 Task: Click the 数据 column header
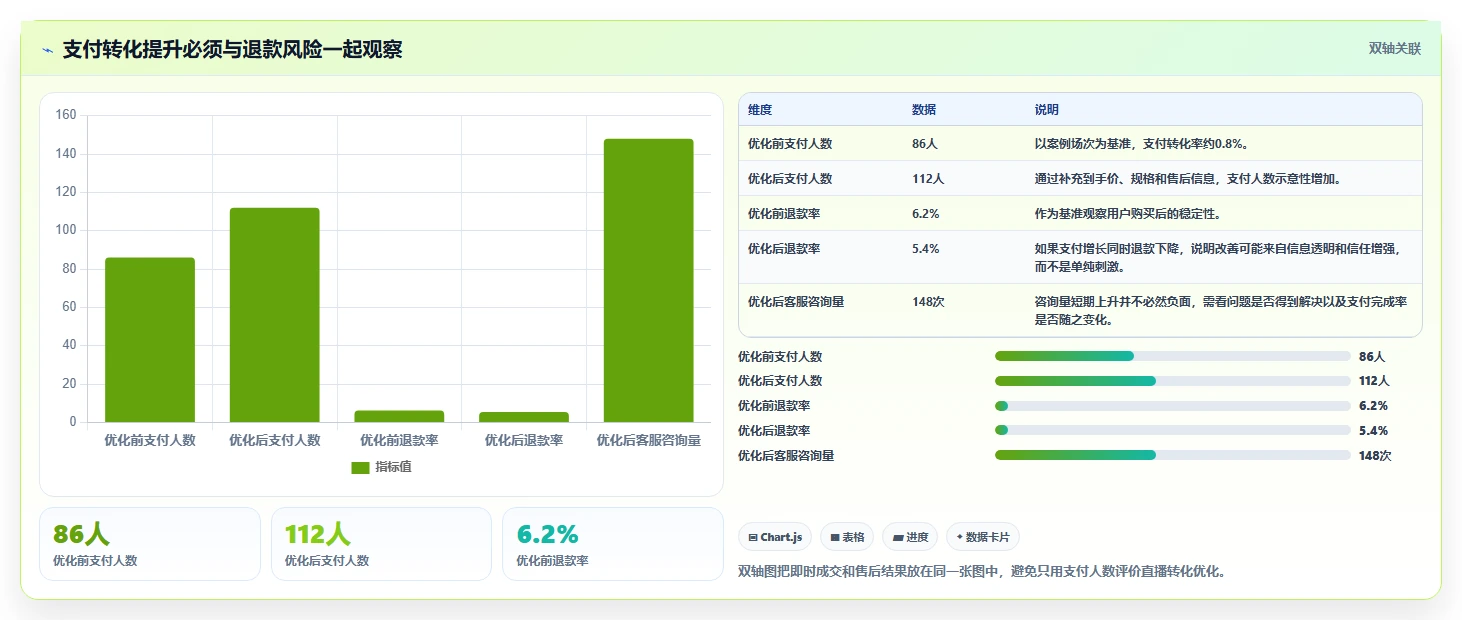[924, 110]
